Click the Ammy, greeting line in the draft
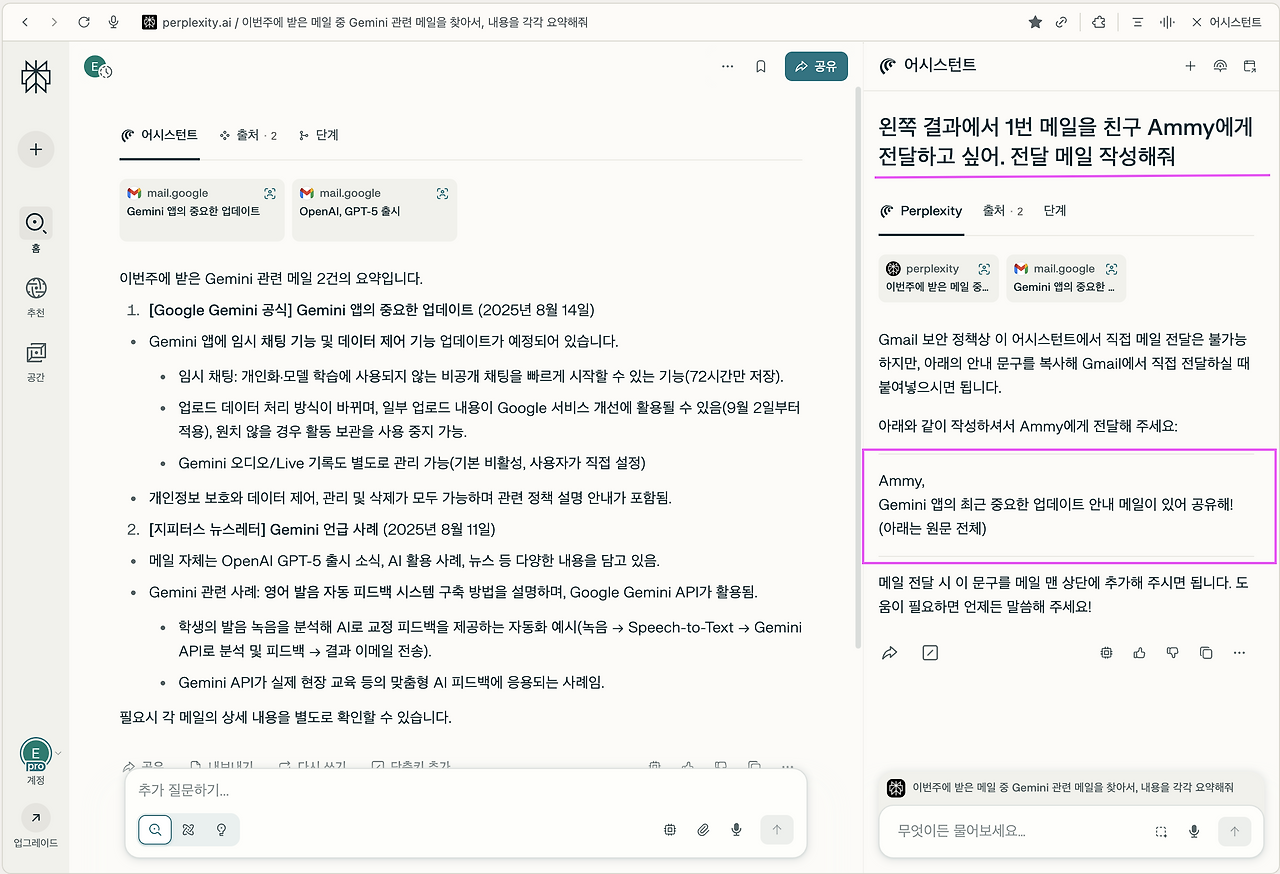Viewport: 1280px width, 874px height. click(902, 481)
